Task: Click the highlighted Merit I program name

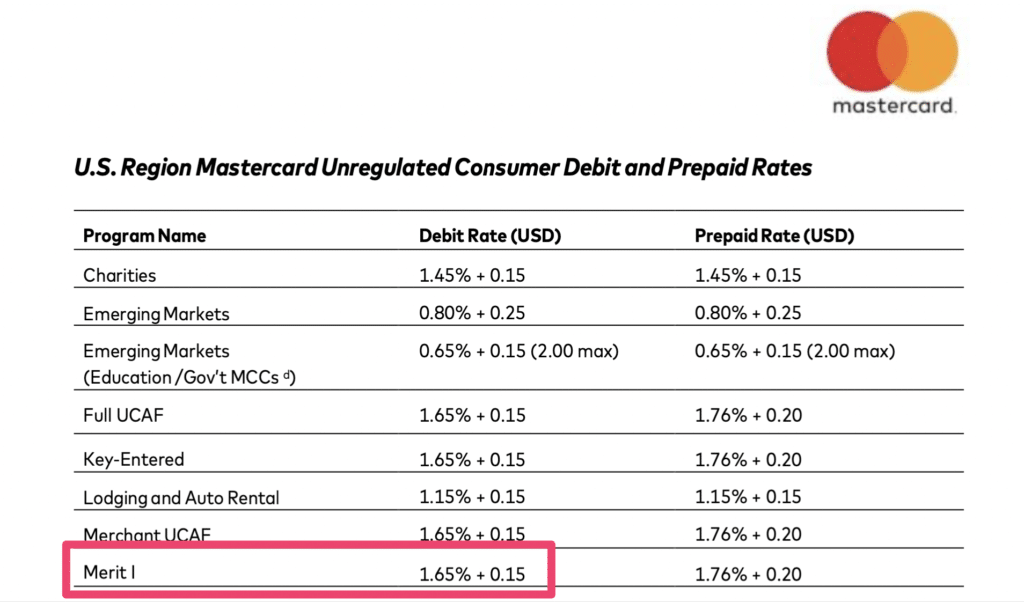Action: click(107, 574)
